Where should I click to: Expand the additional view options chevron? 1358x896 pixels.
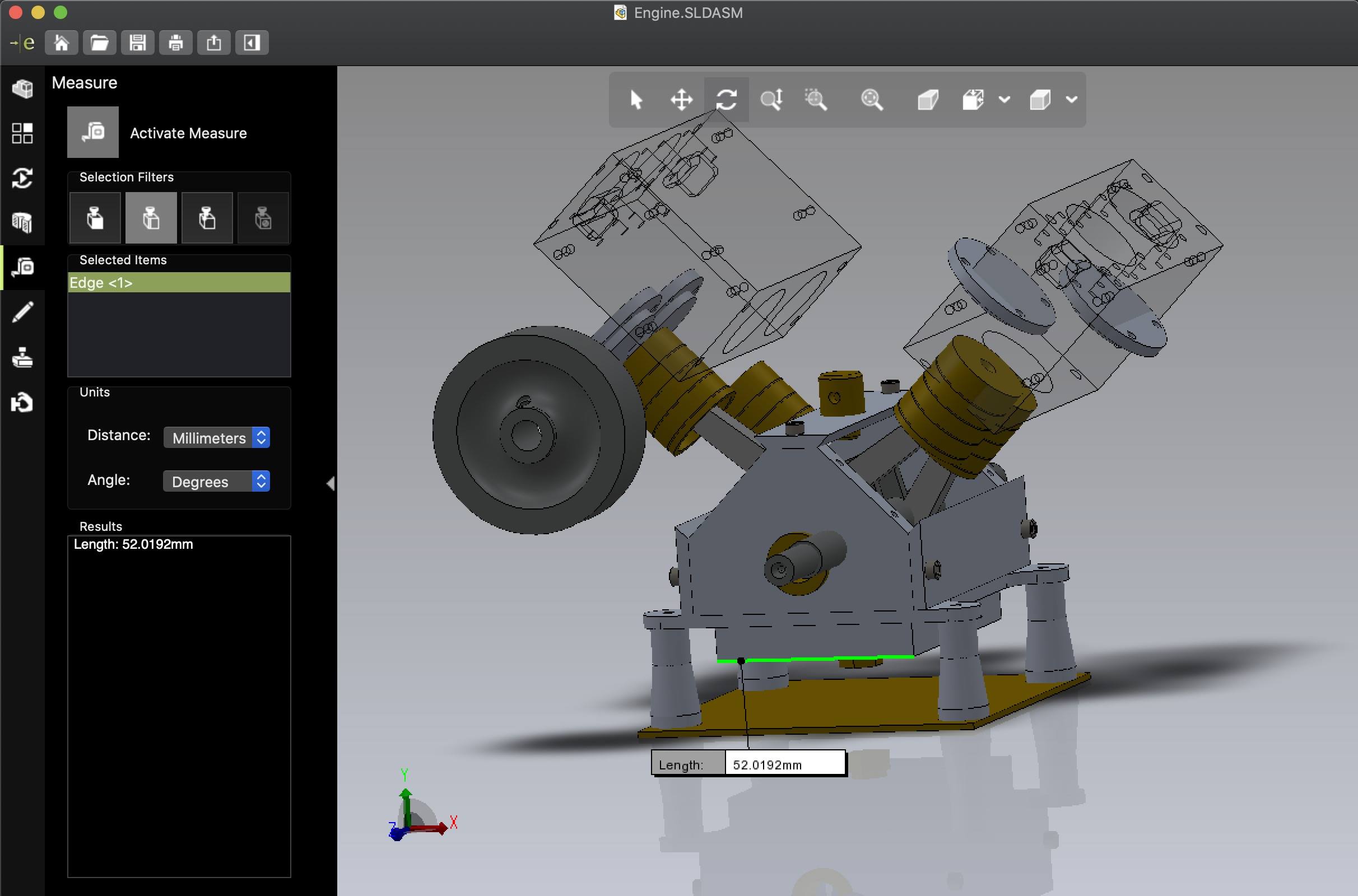[x=1068, y=99]
